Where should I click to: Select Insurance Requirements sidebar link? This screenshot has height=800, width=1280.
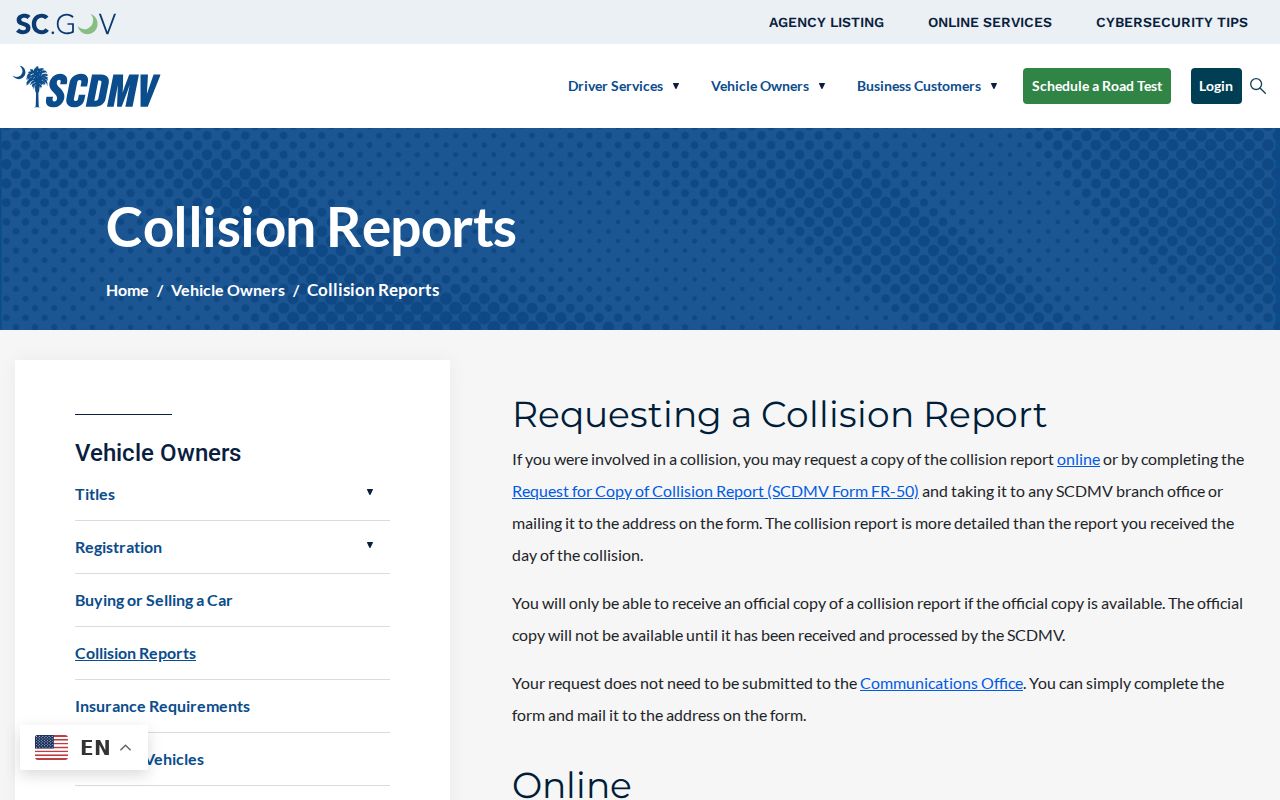click(162, 706)
